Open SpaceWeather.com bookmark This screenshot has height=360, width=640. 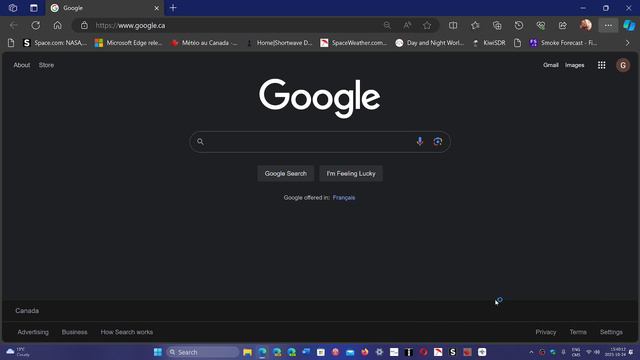tap(353, 42)
